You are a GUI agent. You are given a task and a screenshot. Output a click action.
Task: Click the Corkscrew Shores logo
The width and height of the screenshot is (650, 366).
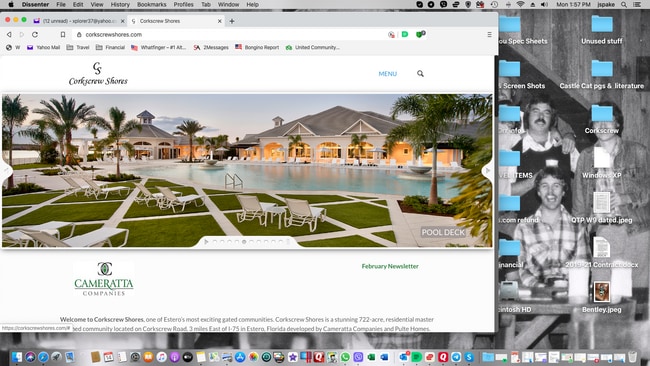point(98,73)
